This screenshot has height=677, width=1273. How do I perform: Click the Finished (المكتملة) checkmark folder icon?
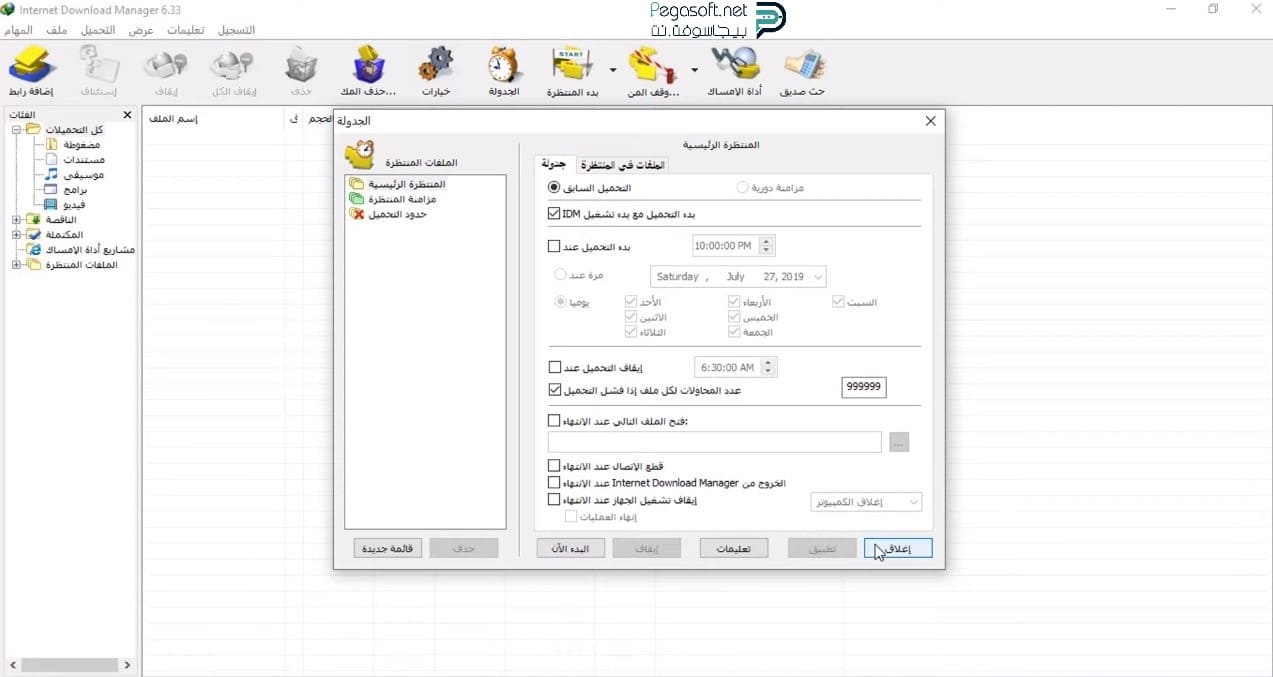click(x=34, y=234)
